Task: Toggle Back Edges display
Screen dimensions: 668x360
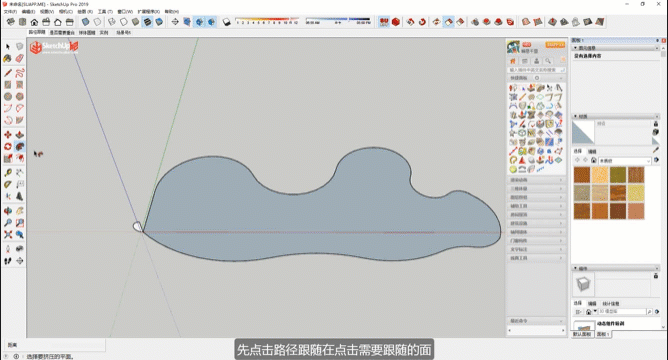Action: click(98, 22)
